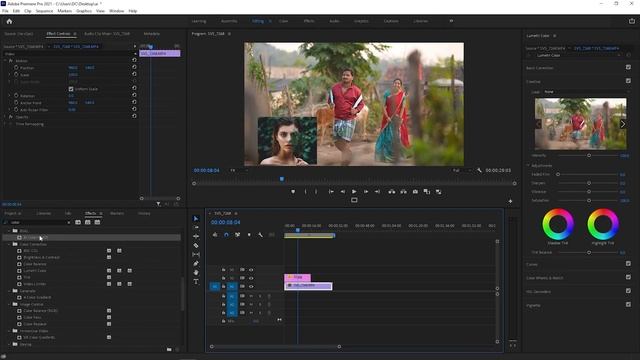Viewport: 640px width, 360px height.
Task: Click the Go to In button
Action: coord(331,191)
